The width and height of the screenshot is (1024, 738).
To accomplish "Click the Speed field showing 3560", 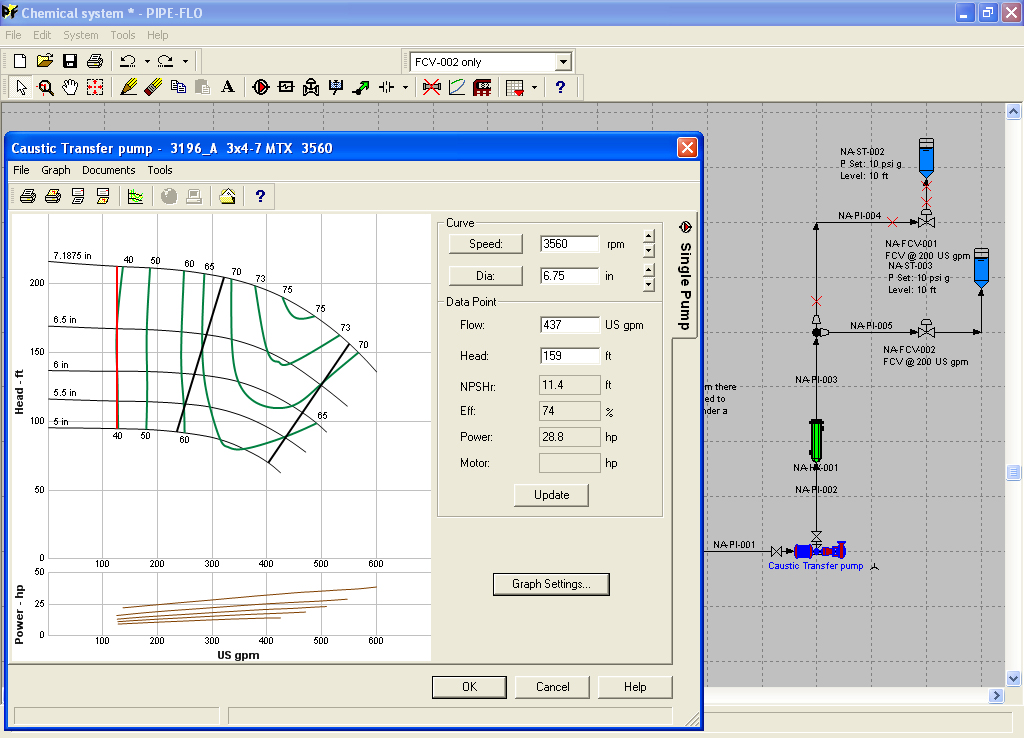I will [x=569, y=244].
